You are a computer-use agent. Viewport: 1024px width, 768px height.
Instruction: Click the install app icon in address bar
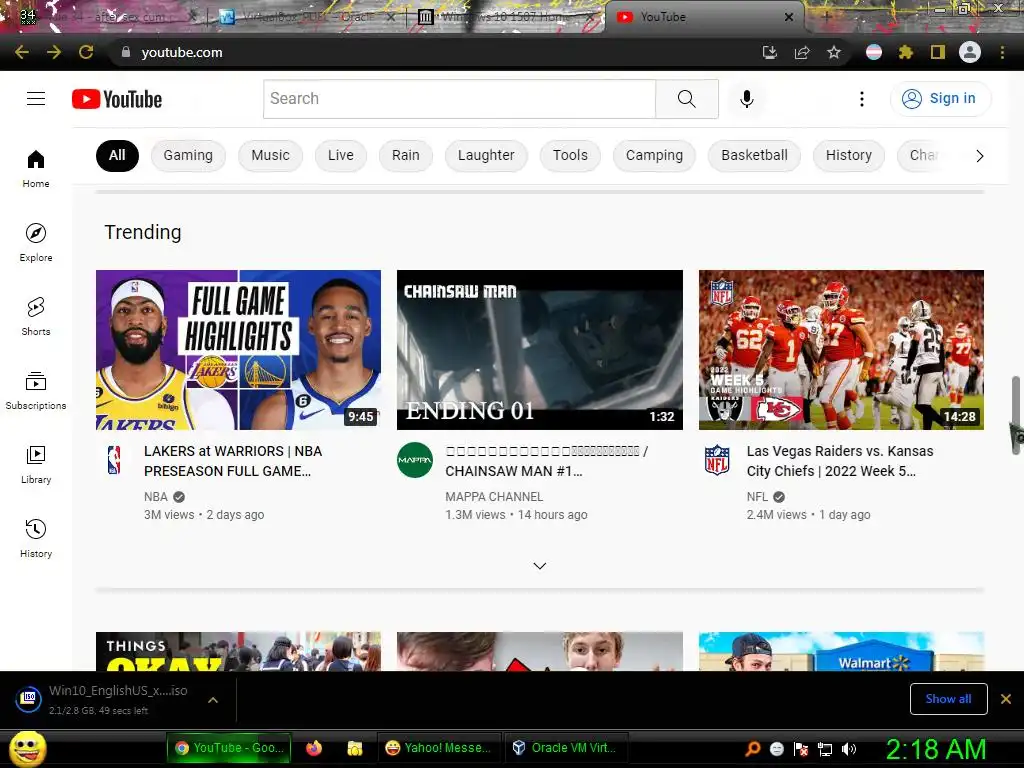(x=770, y=52)
